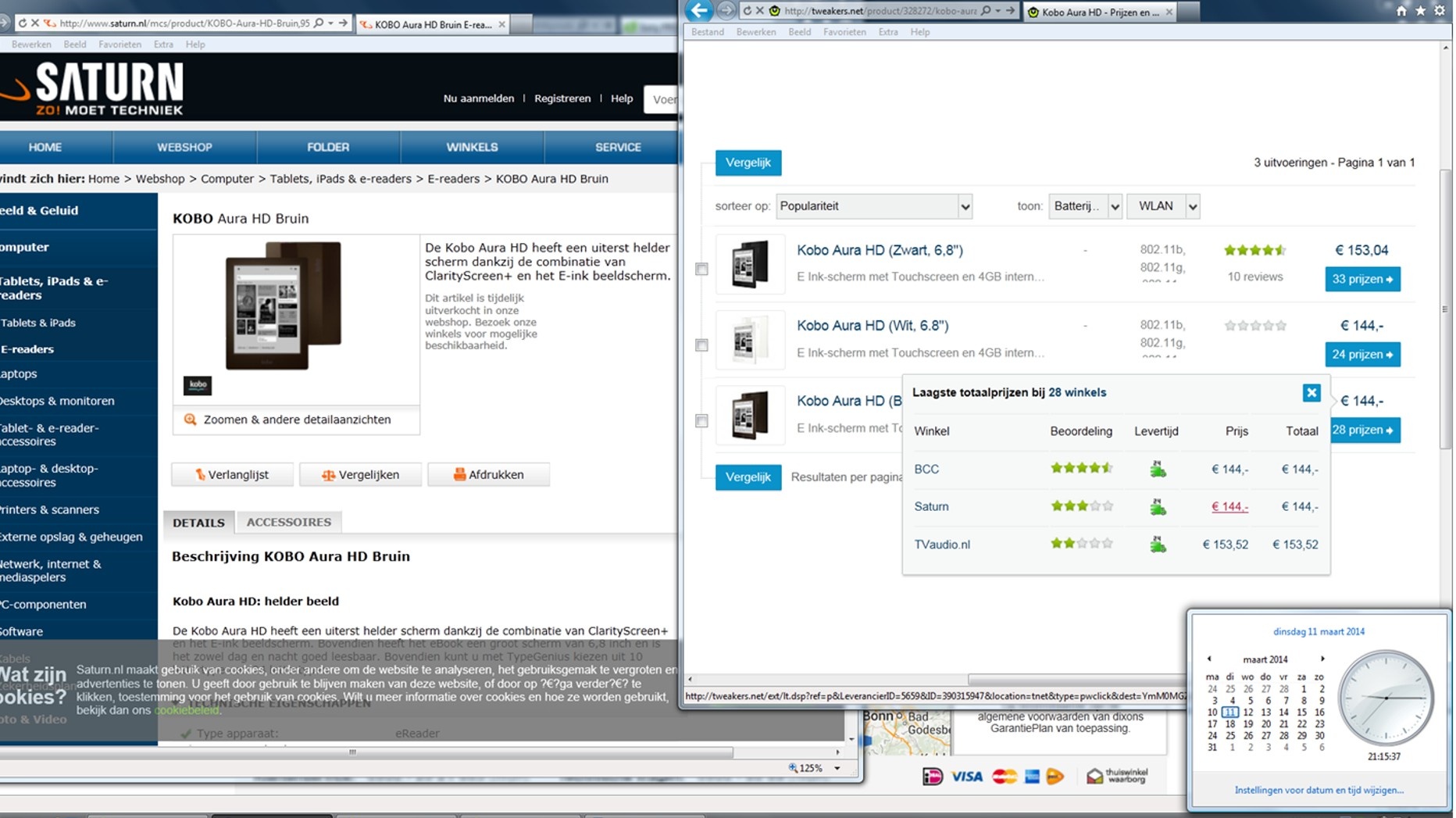Check the Kobo Aura HD Zwart compare checkbox

[701, 270]
